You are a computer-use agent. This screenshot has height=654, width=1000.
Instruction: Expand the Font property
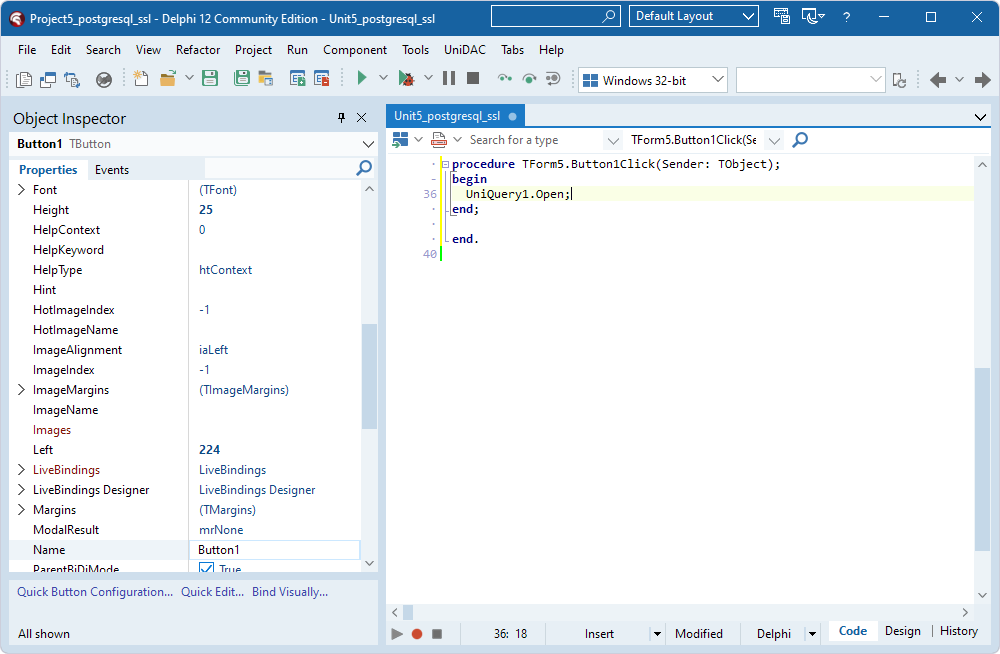[21, 190]
